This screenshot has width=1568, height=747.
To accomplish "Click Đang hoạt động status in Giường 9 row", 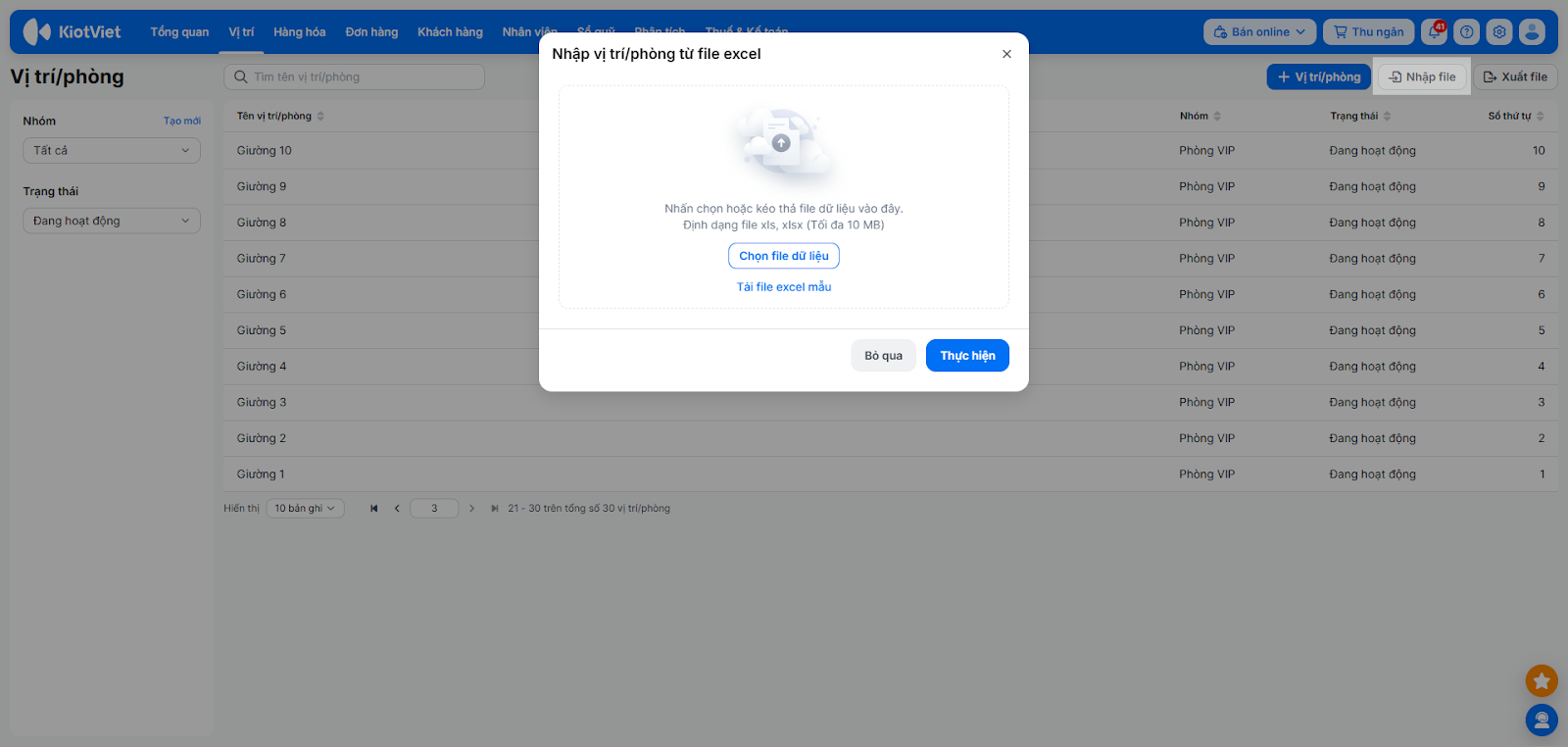I will coord(1373,186).
